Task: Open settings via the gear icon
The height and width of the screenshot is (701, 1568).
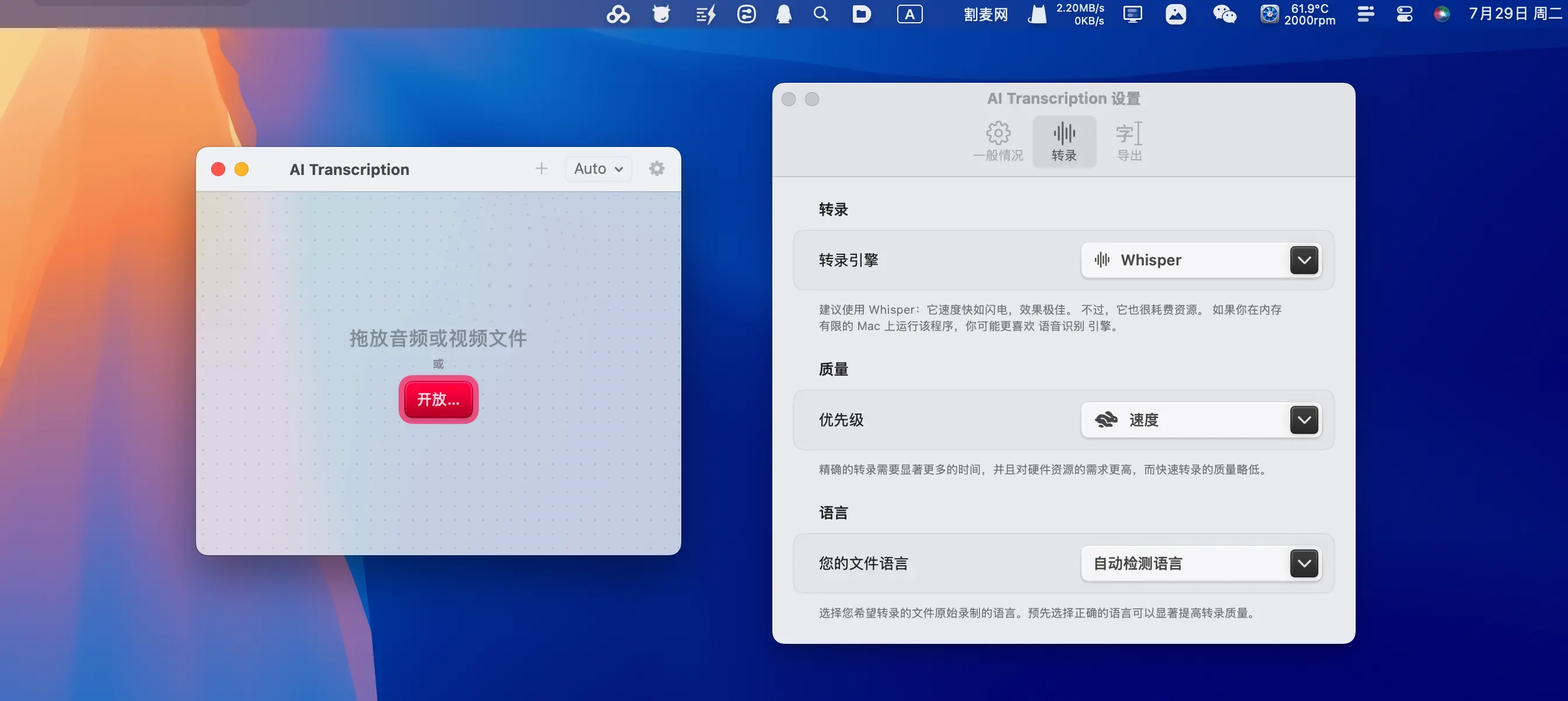Action: 656,169
